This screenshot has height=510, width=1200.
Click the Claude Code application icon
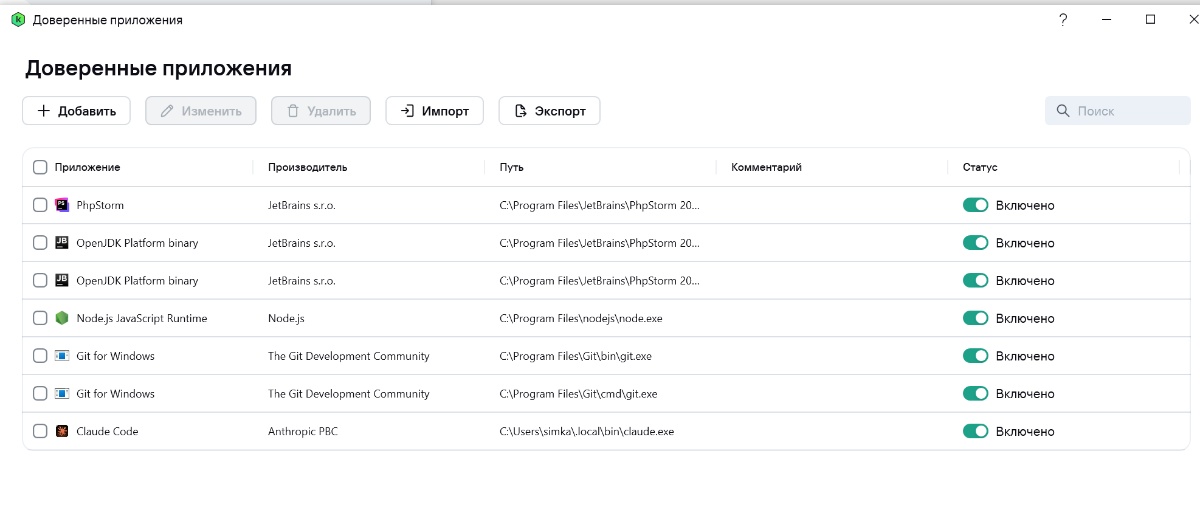click(x=62, y=431)
